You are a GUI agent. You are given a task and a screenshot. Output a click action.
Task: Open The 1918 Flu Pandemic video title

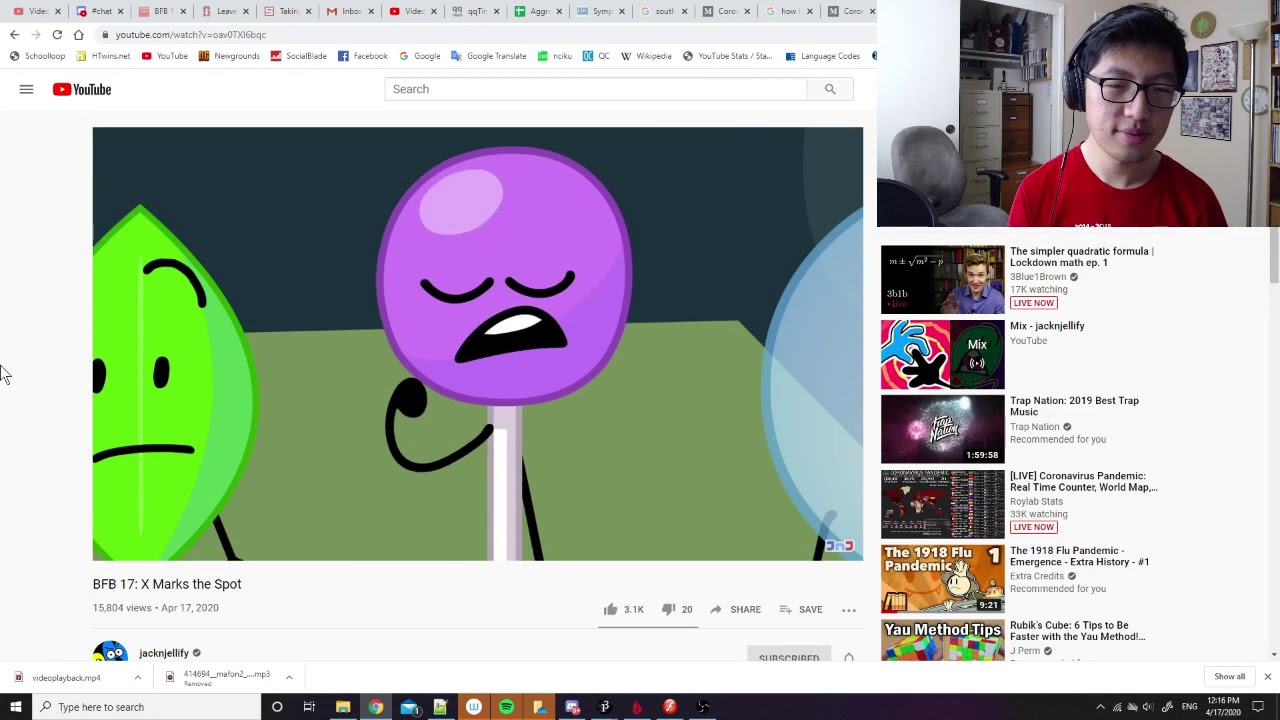point(1079,556)
